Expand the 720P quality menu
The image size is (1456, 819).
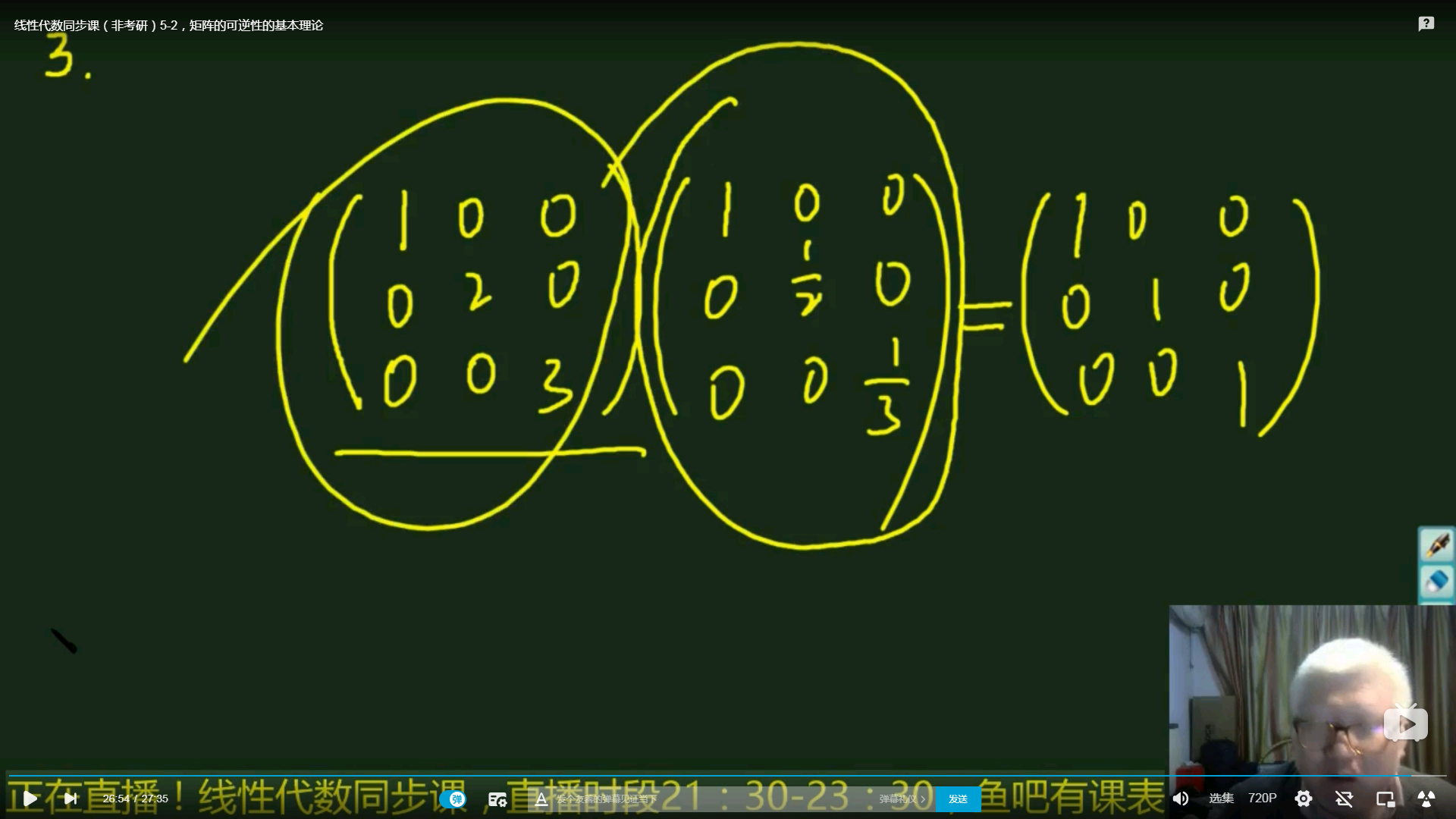1263,799
